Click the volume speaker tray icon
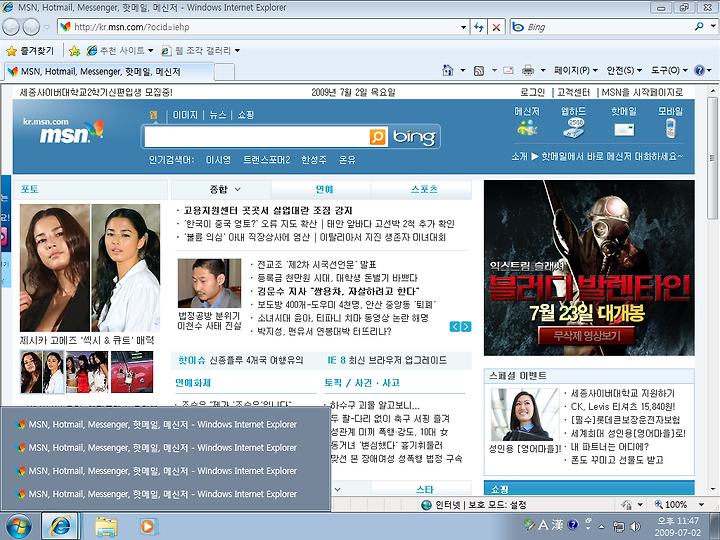 (636, 526)
